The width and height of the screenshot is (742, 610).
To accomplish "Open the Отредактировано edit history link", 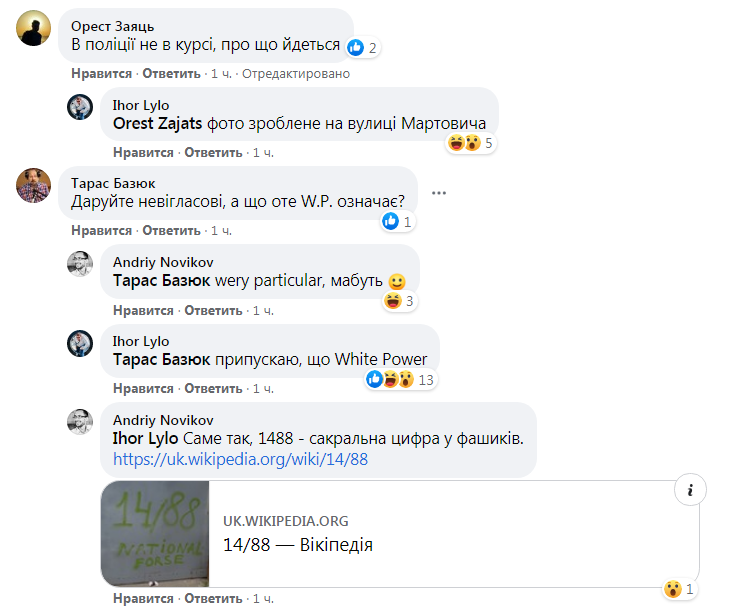I will click(296, 74).
